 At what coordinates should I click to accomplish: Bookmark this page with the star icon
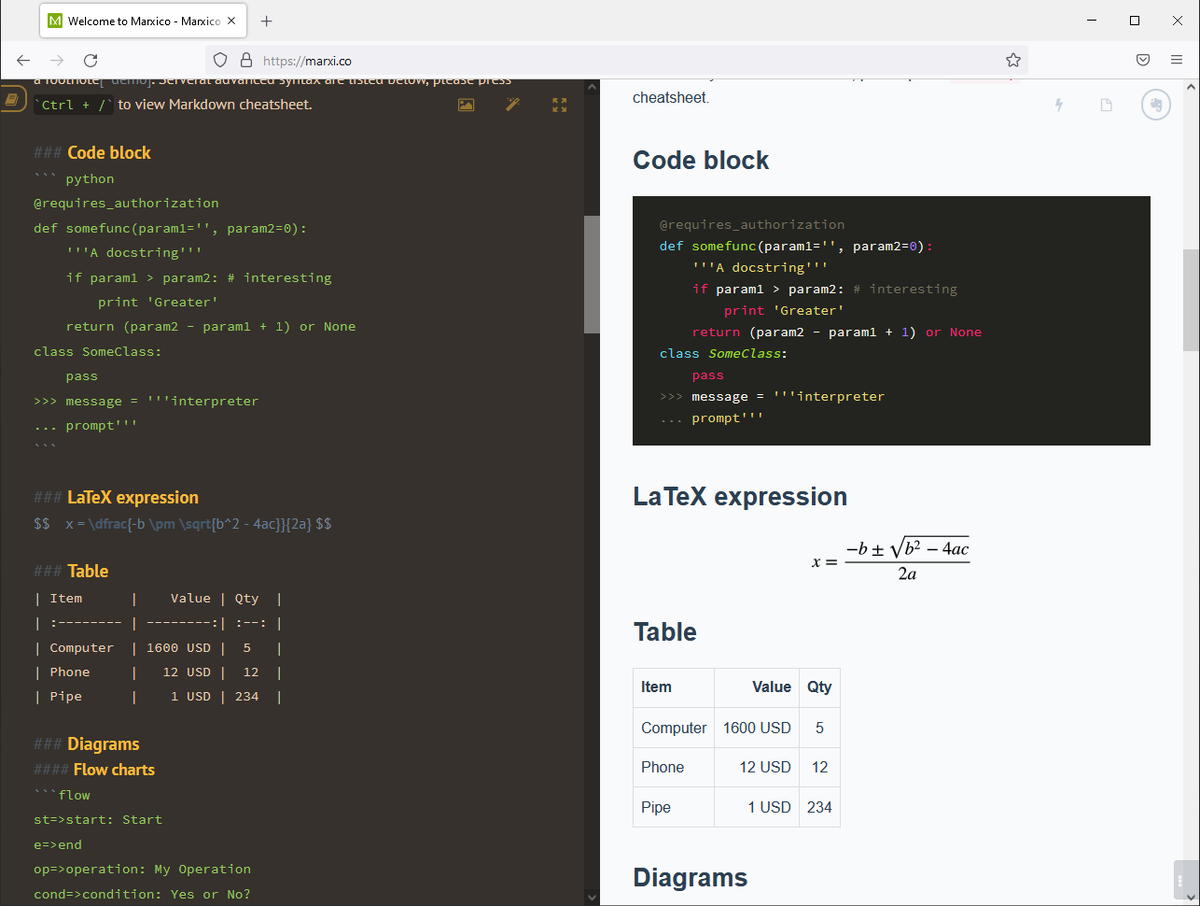click(1013, 60)
